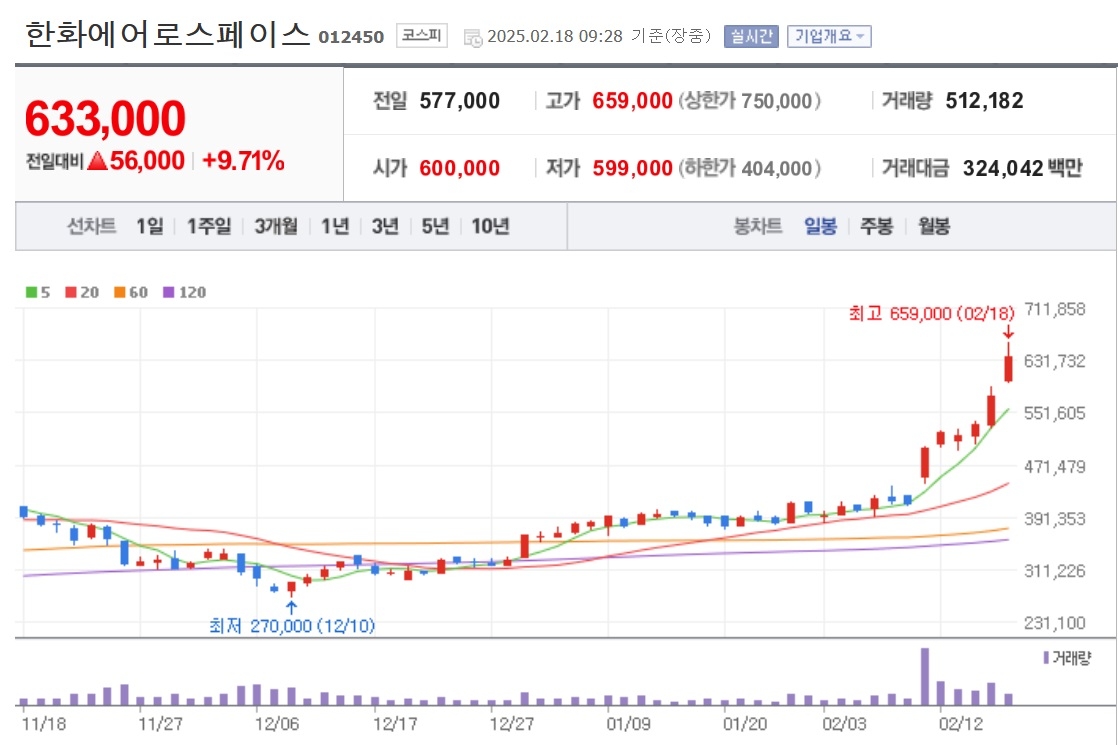Click the red arrow at the 659,000 high marker
Image resolution: width=1118 pixels, height=745 pixels.
[1008, 332]
